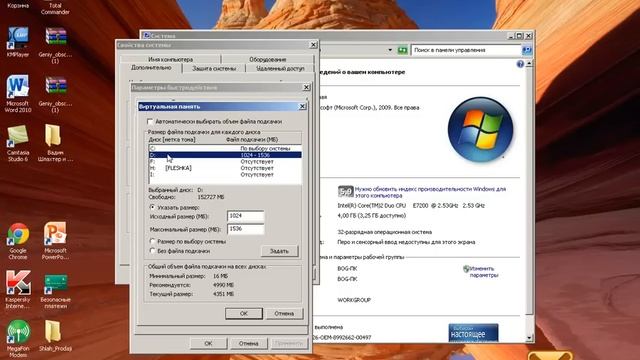Click Максимальный размер (МБ) input field

(x=245, y=229)
